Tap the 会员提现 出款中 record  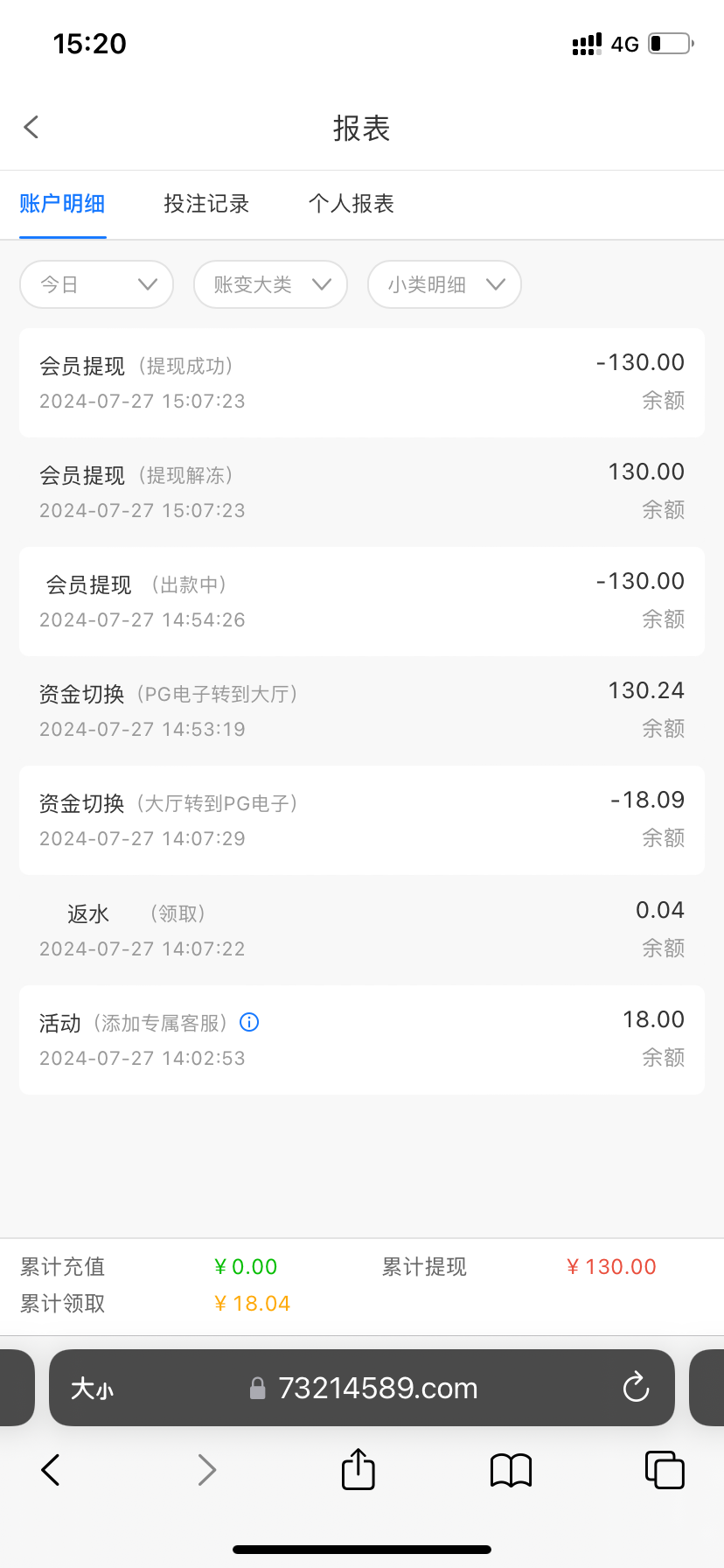click(x=362, y=601)
